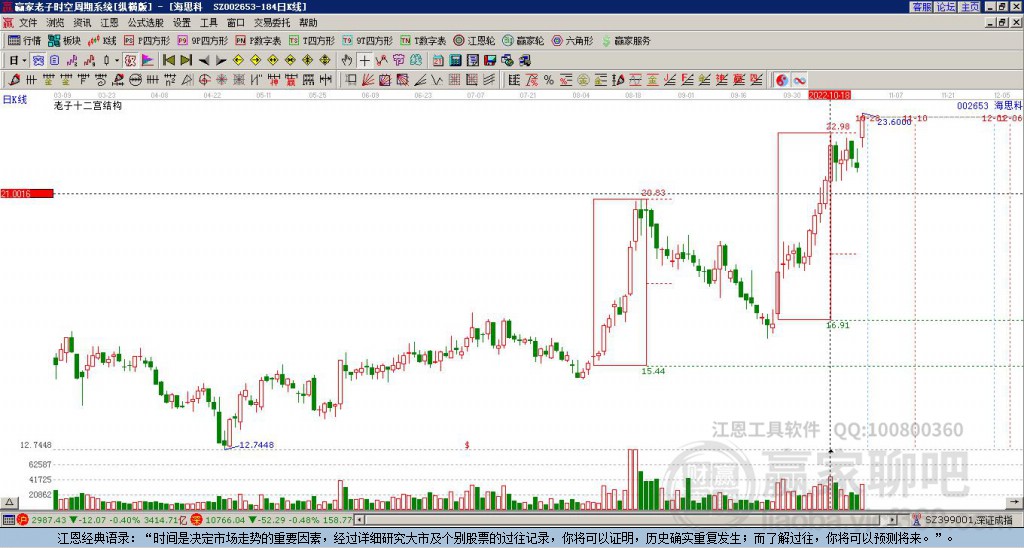Open the calculator icon
Screen dimensions: 1024x548
455,61
